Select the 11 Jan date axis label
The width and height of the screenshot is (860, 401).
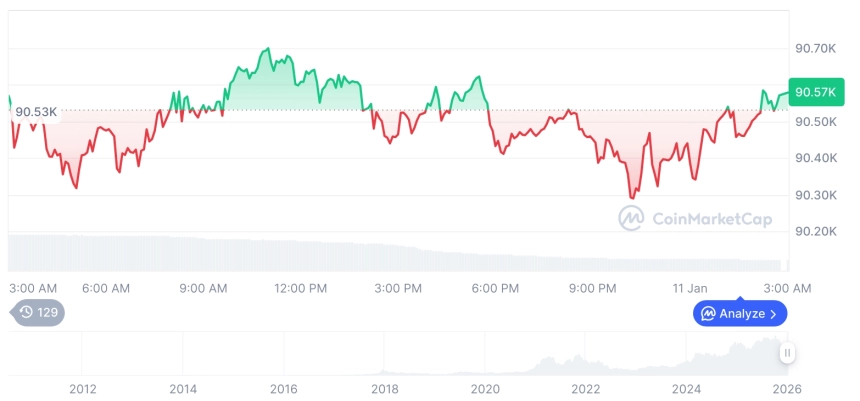pos(690,288)
